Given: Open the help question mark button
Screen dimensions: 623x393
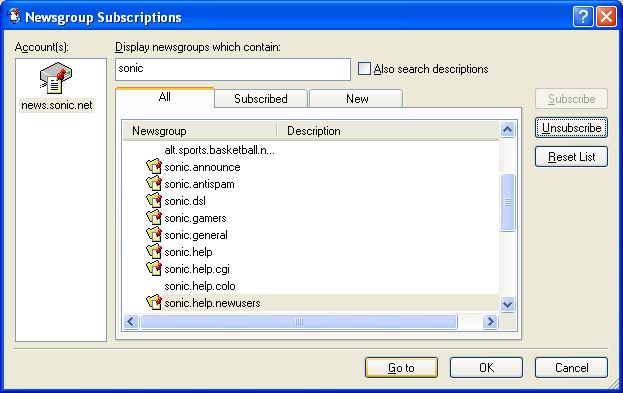Looking at the screenshot, I should 583,17.
